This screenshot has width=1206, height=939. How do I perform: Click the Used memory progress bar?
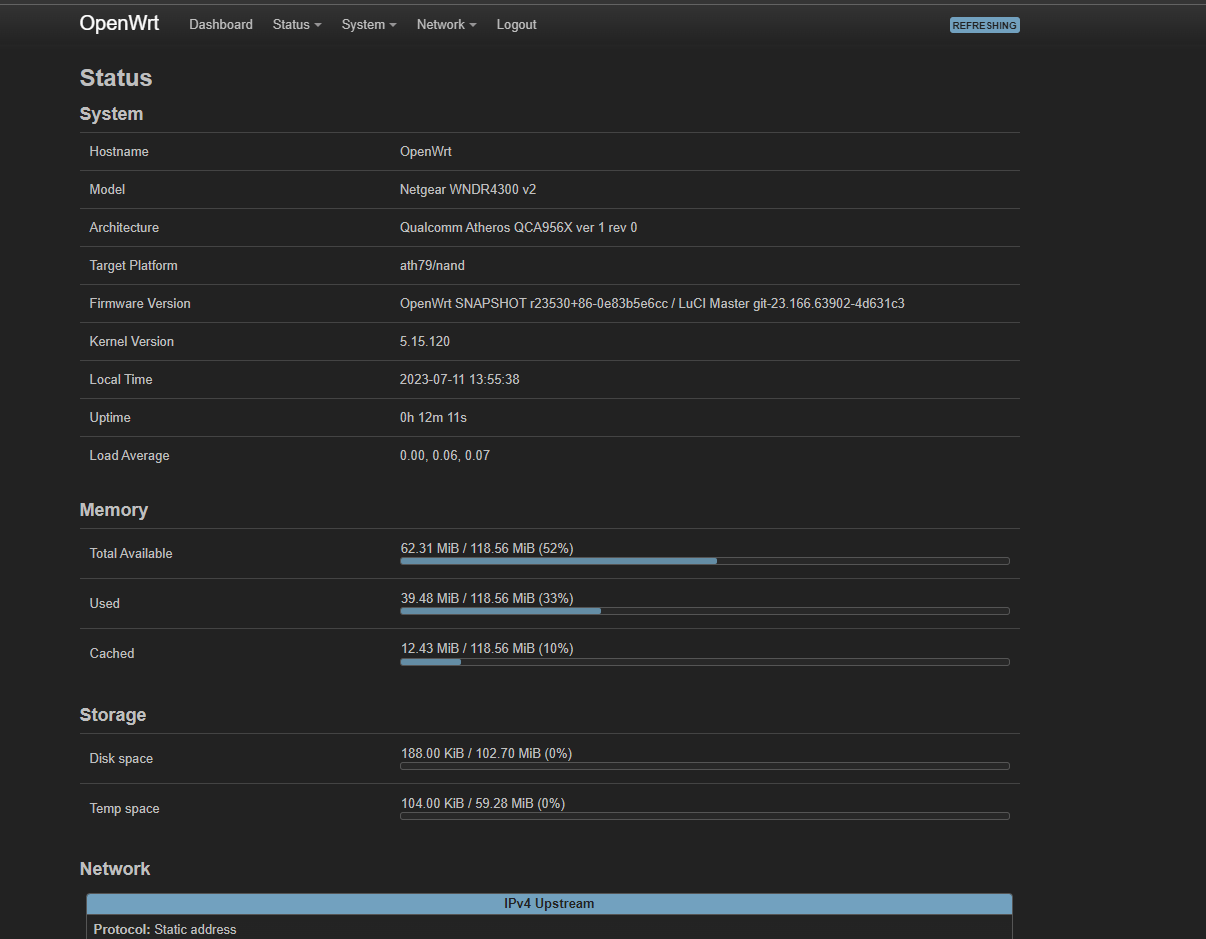coord(705,611)
